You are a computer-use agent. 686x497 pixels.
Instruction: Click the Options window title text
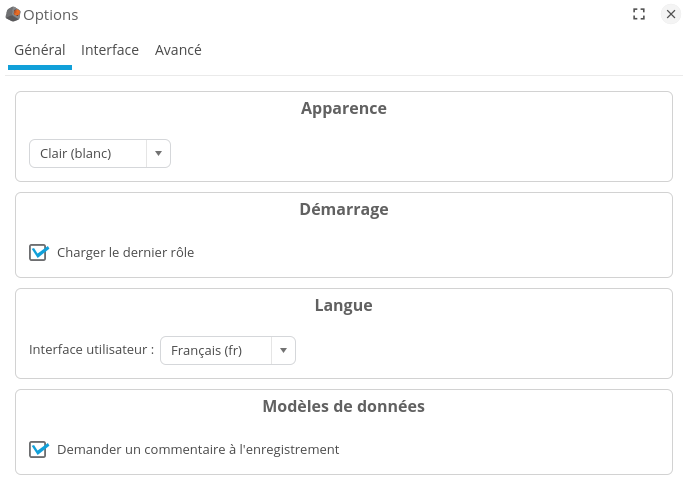(51, 15)
